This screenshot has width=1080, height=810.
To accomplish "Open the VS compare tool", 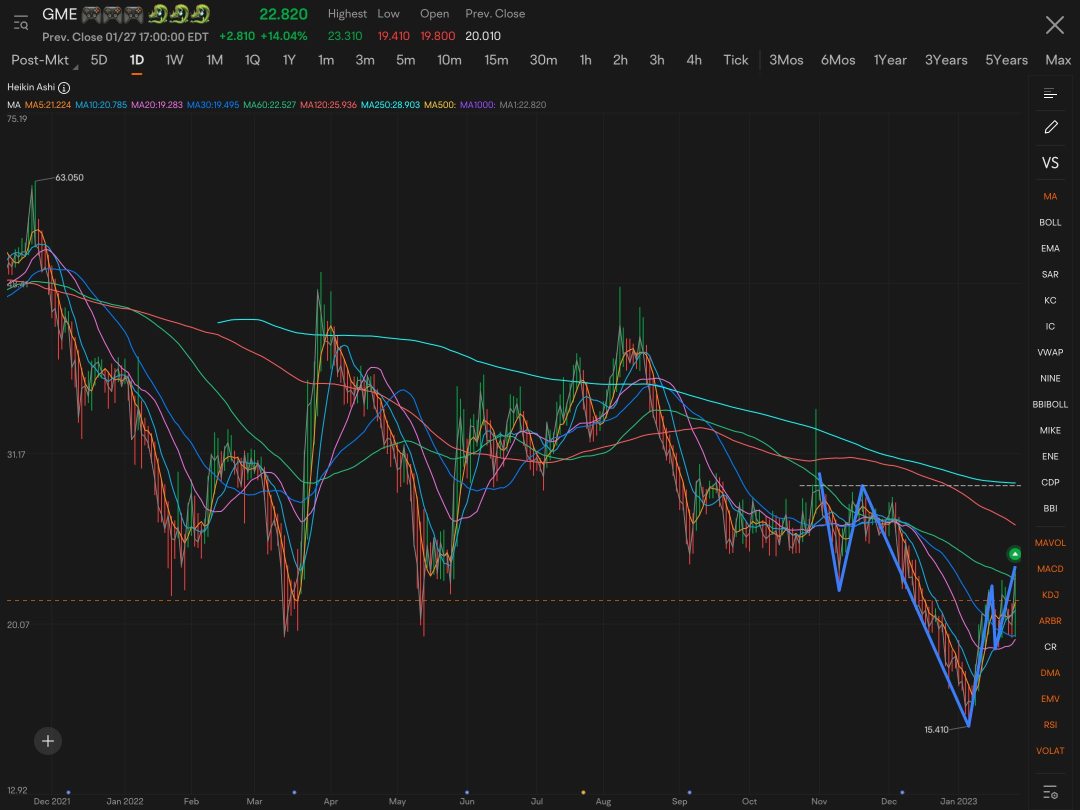I will (1050, 163).
